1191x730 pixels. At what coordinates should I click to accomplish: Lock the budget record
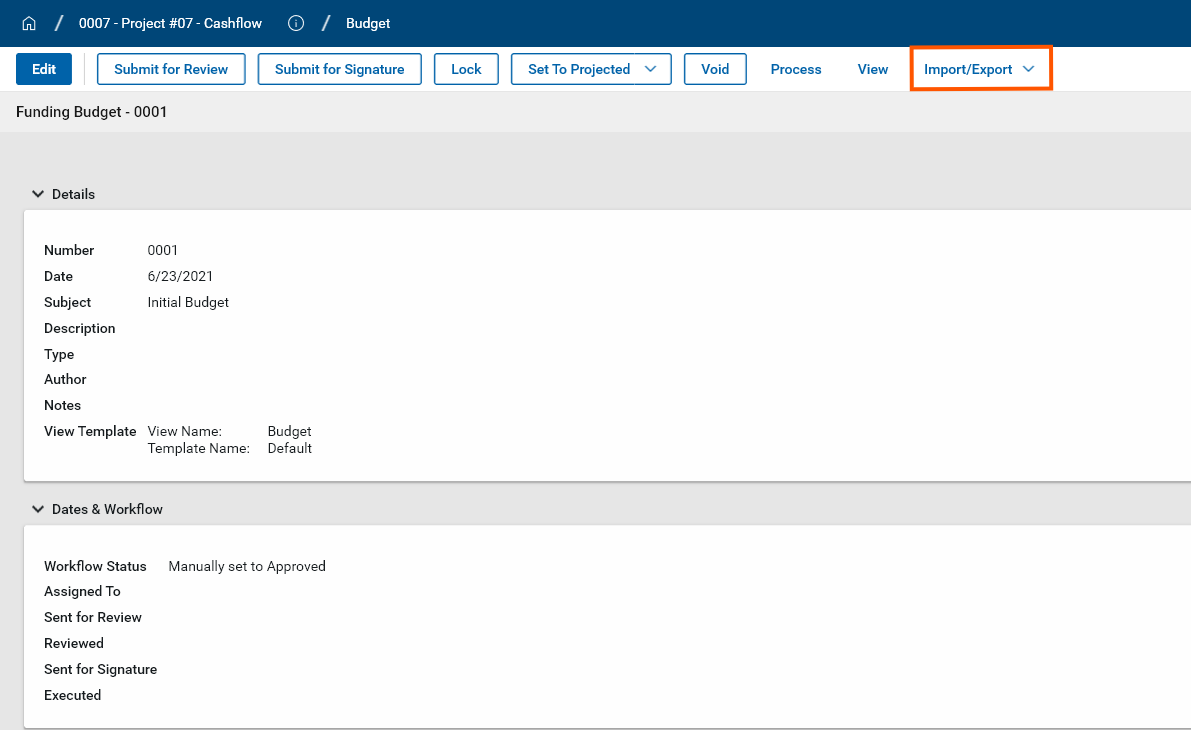(466, 69)
